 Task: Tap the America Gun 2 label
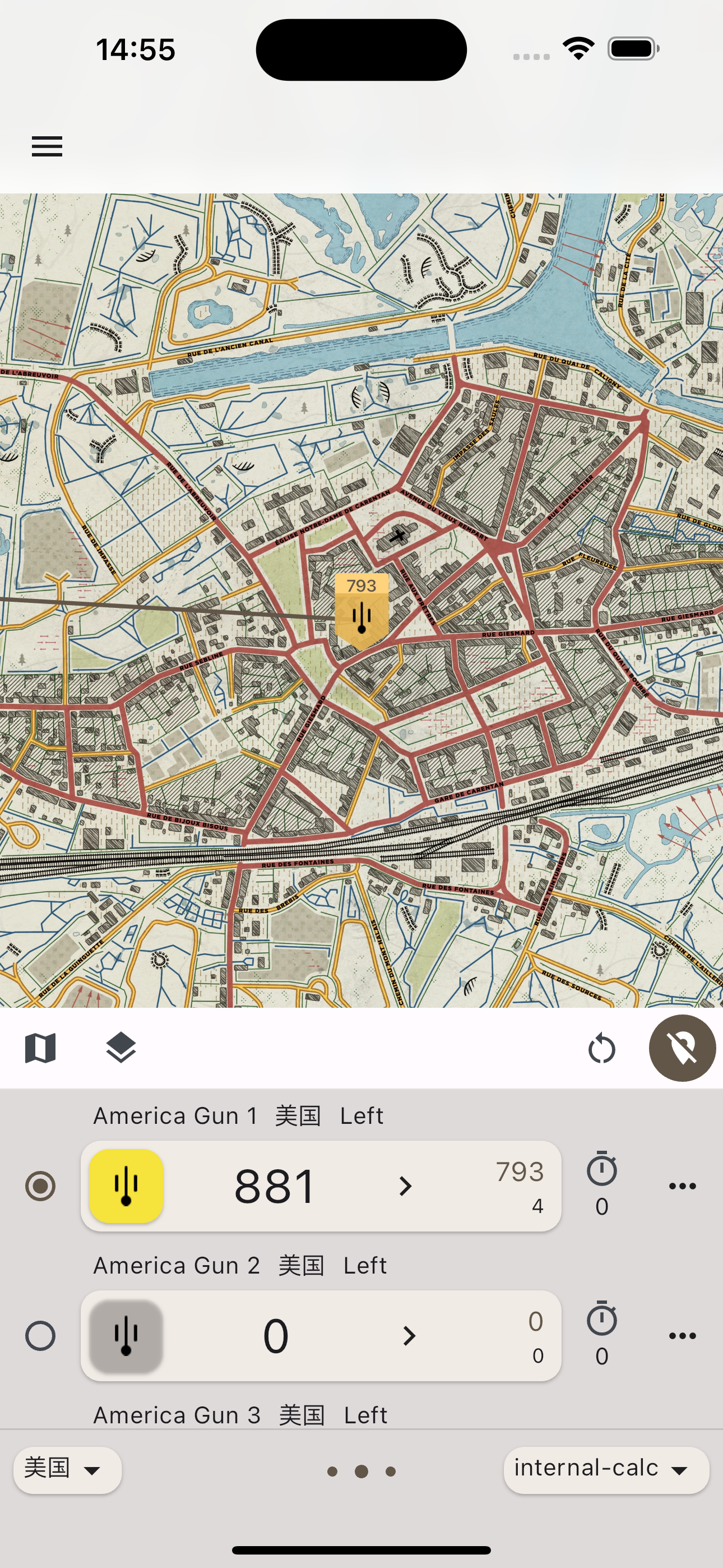coord(177,1266)
